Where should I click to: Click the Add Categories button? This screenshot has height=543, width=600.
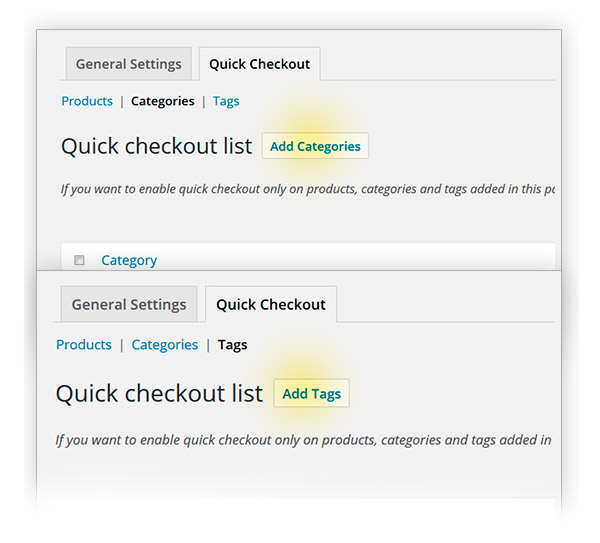(315, 146)
